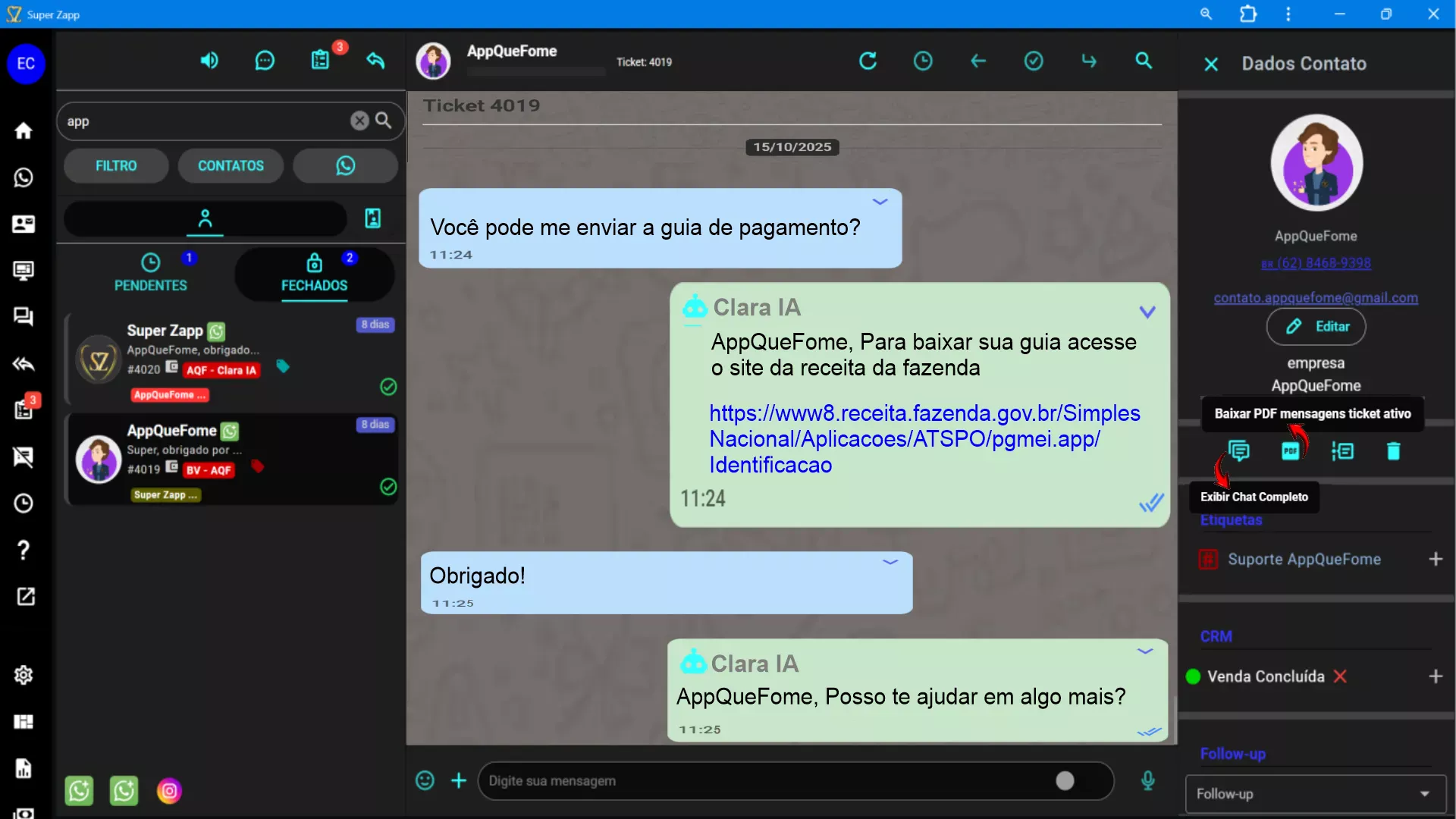
Task: Click the schedule clock icon in chat header
Action: [x=923, y=61]
